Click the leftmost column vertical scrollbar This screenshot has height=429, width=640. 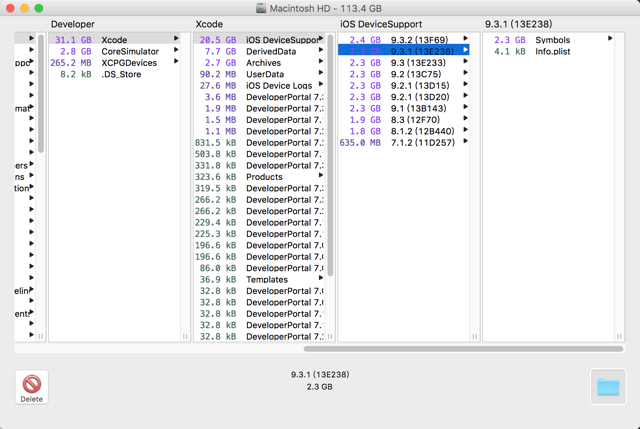[x=41, y=94]
